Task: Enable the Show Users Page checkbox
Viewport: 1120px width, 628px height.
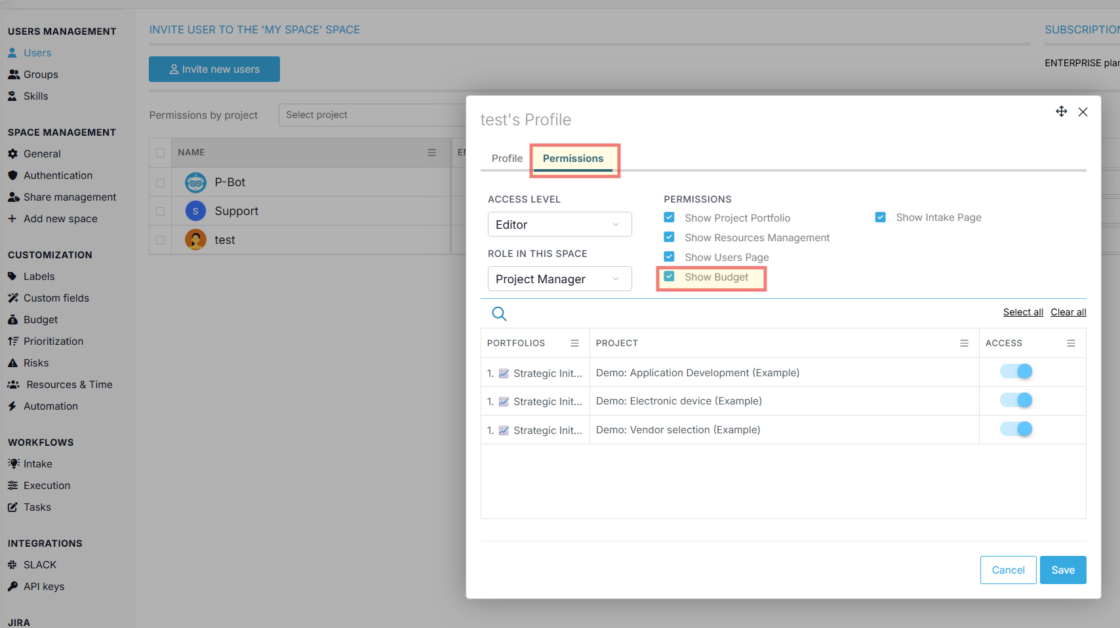Action: coord(669,257)
